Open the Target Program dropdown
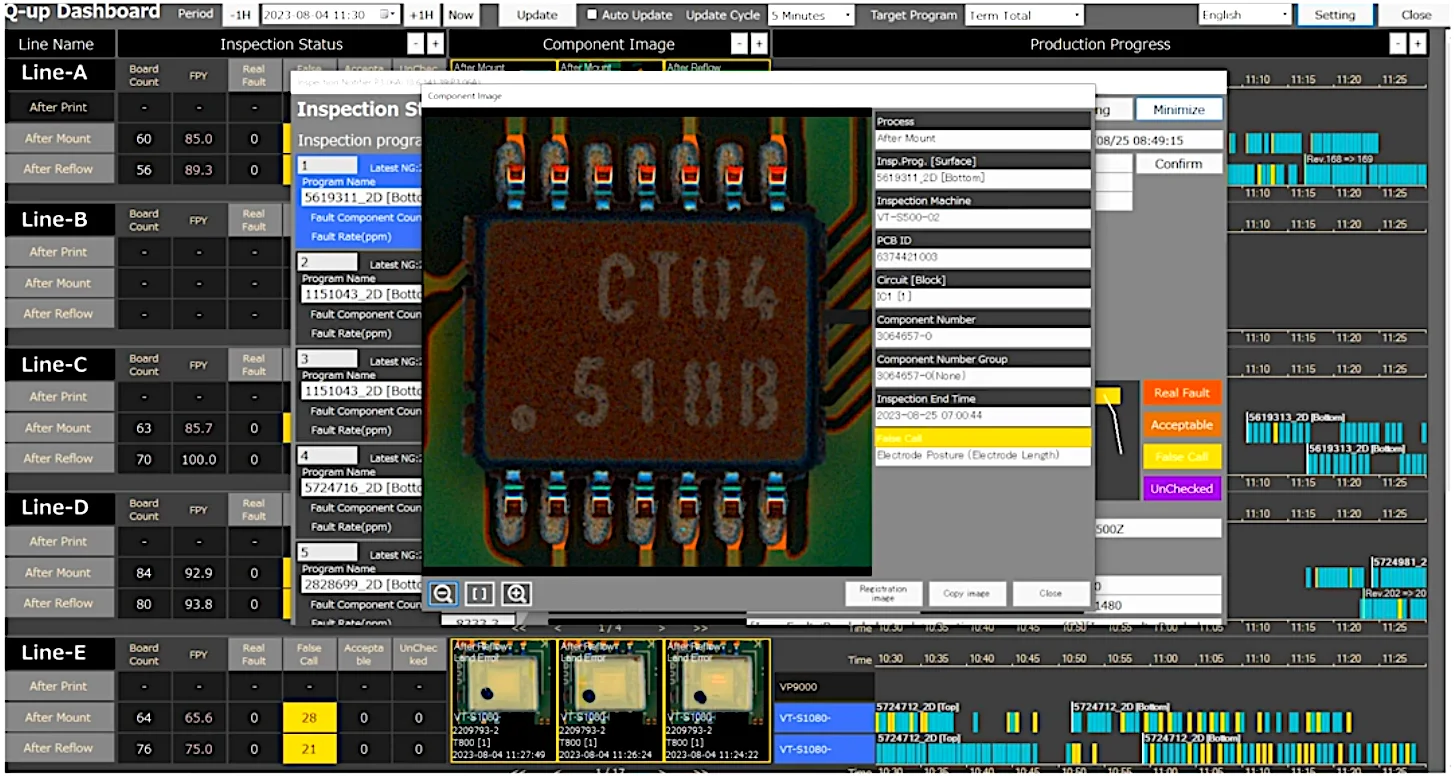Viewport: 1454px width, 776px height. 1024,15
